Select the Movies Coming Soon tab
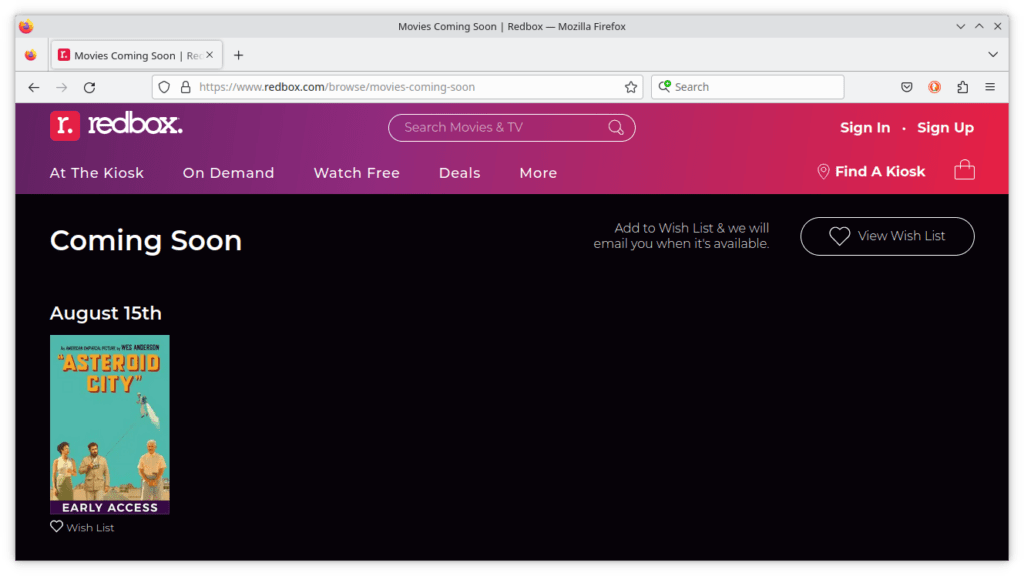1024x576 pixels. click(x=137, y=56)
